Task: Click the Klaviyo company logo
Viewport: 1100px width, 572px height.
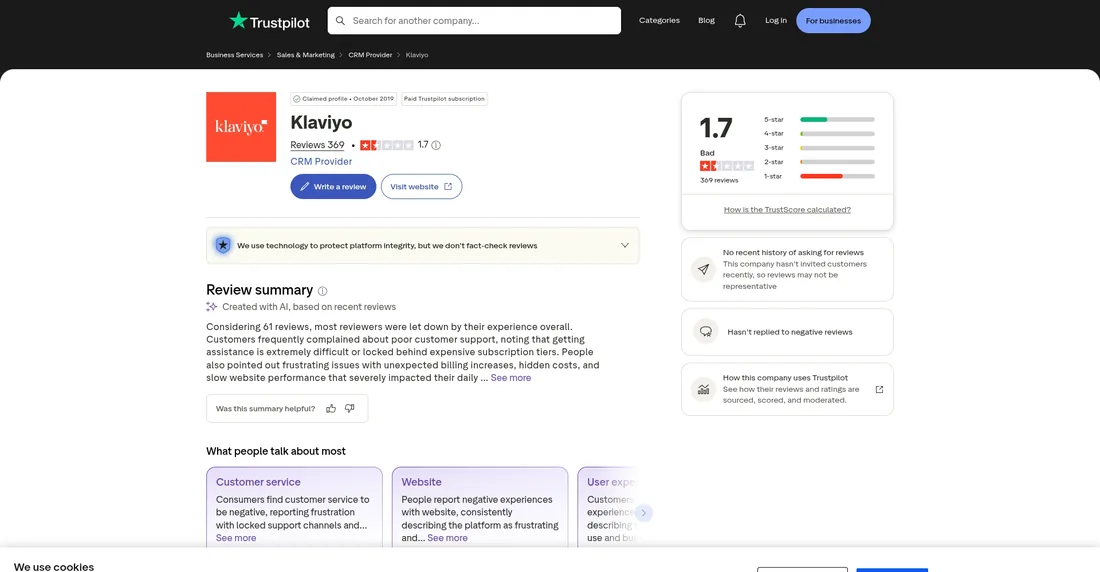Action: coord(241,126)
